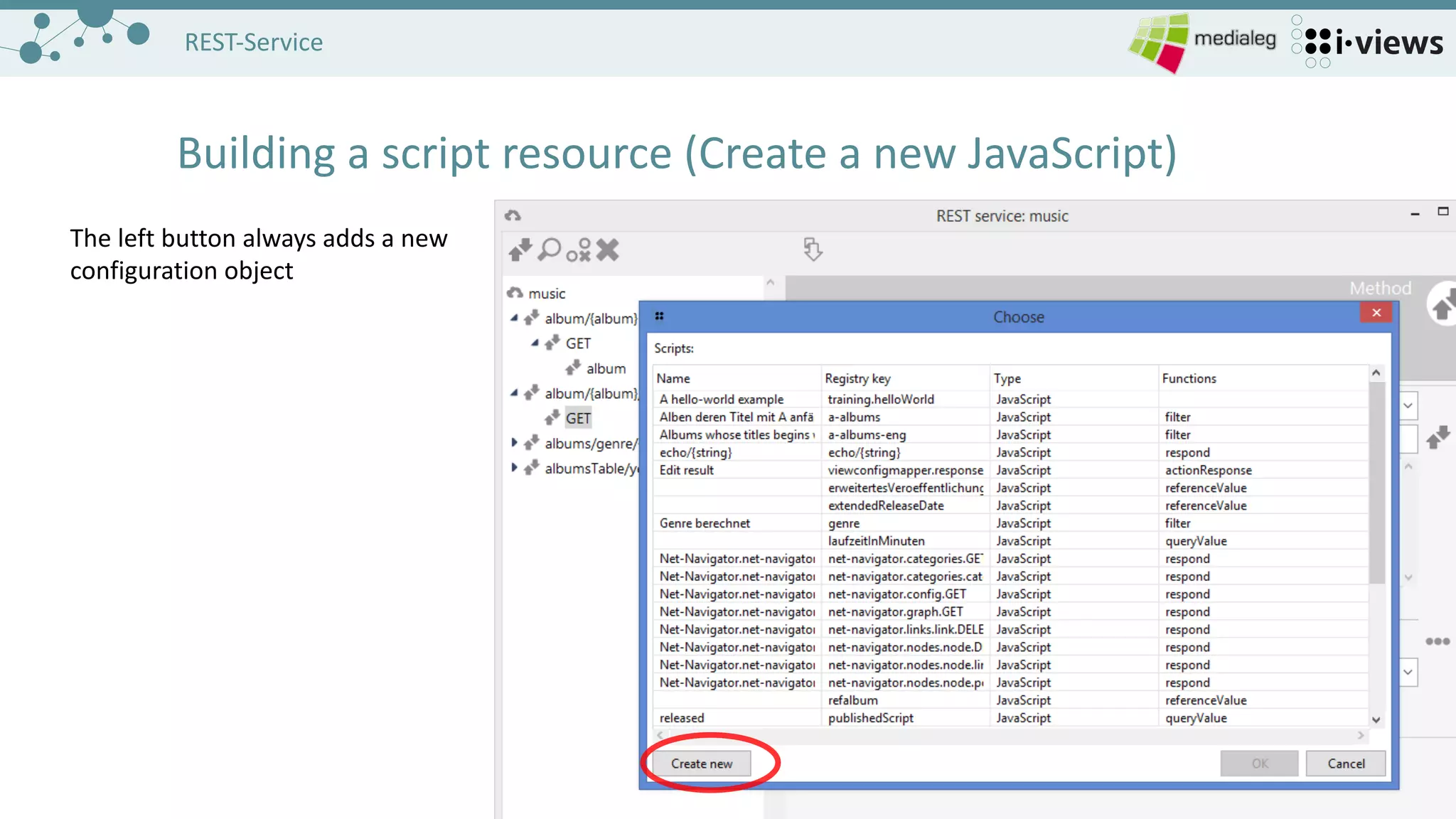Select the albums/genre/ tree item
Viewport: 1456px width, 819px height.
(x=591, y=444)
